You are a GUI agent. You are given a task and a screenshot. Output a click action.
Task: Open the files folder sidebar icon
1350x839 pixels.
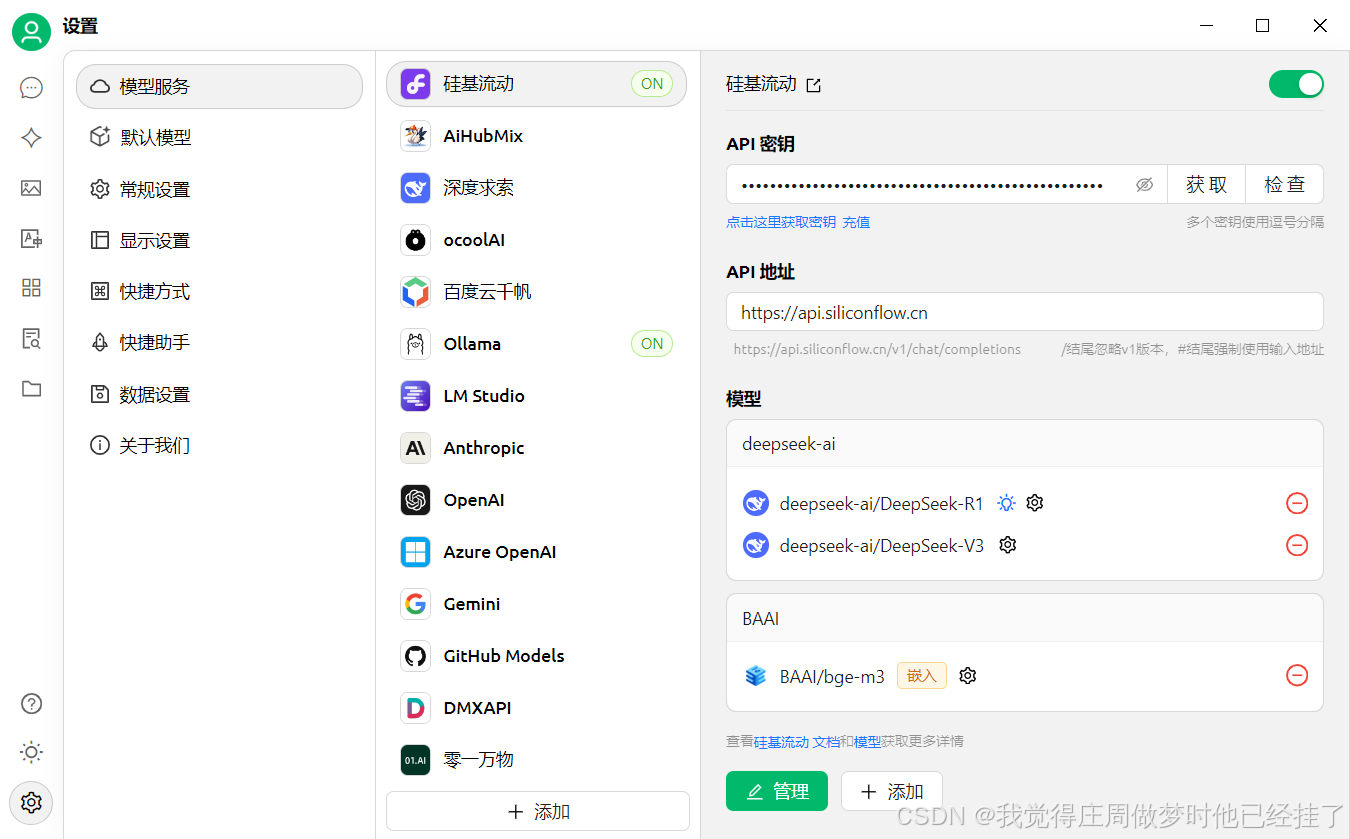tap(32, 388)
